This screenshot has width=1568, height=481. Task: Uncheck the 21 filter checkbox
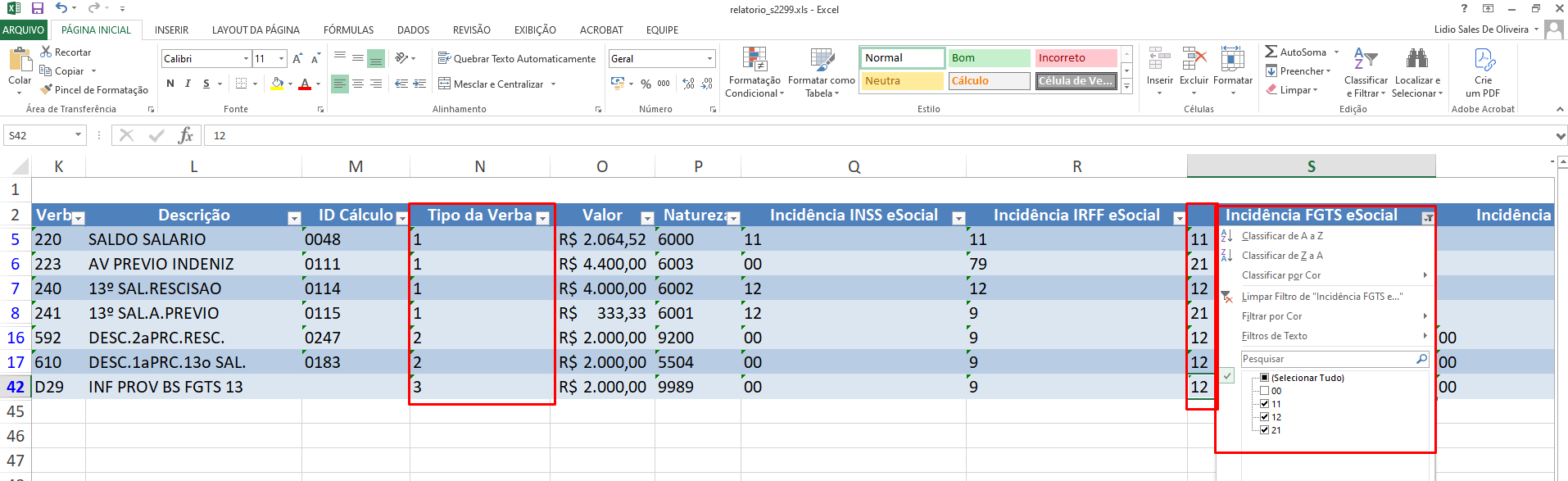coord(1264,429)
